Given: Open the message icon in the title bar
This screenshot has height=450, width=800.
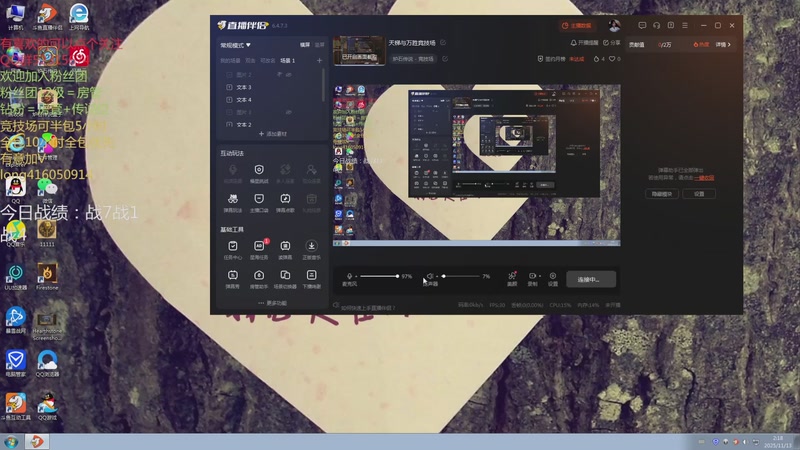Looking at the screenshot, I should click(x=642, y=25).
